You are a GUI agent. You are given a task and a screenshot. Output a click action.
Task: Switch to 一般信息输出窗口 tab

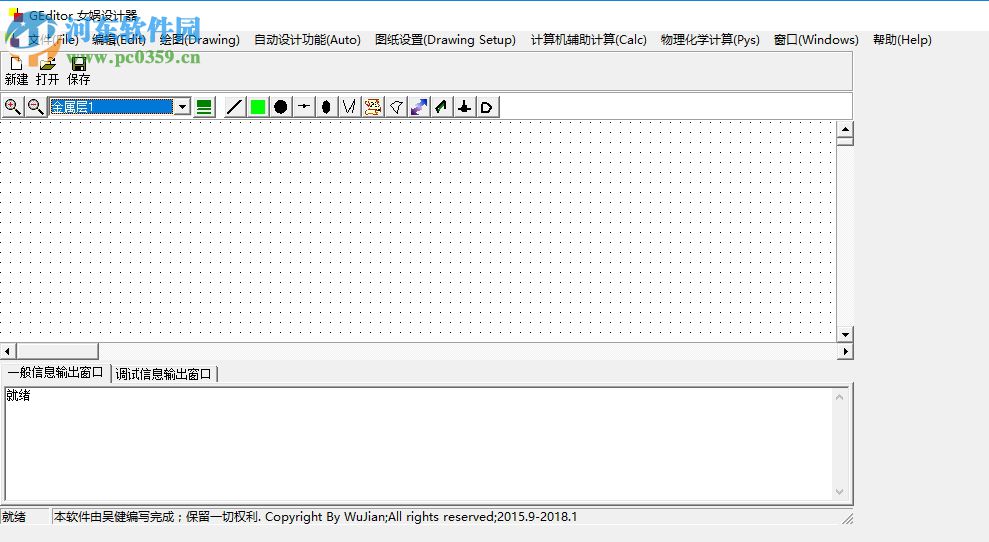(x=56, y=372)
